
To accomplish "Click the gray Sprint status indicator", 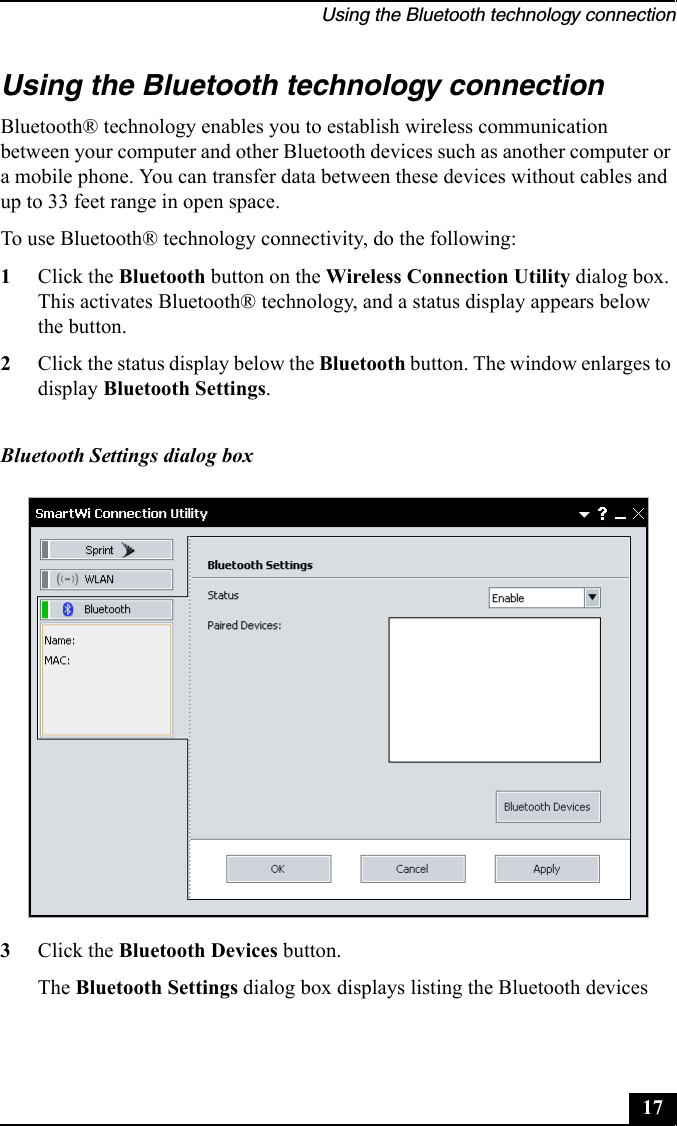I will click(45, 550).
